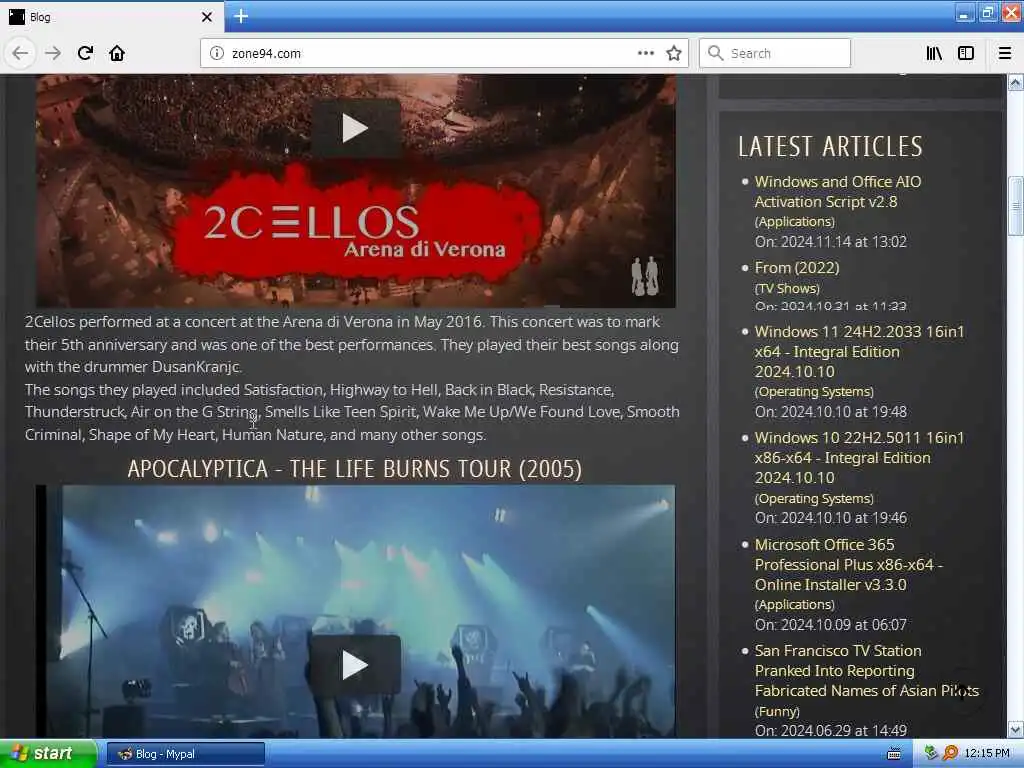Click the TV Shows category link

[x=787, y=288]
